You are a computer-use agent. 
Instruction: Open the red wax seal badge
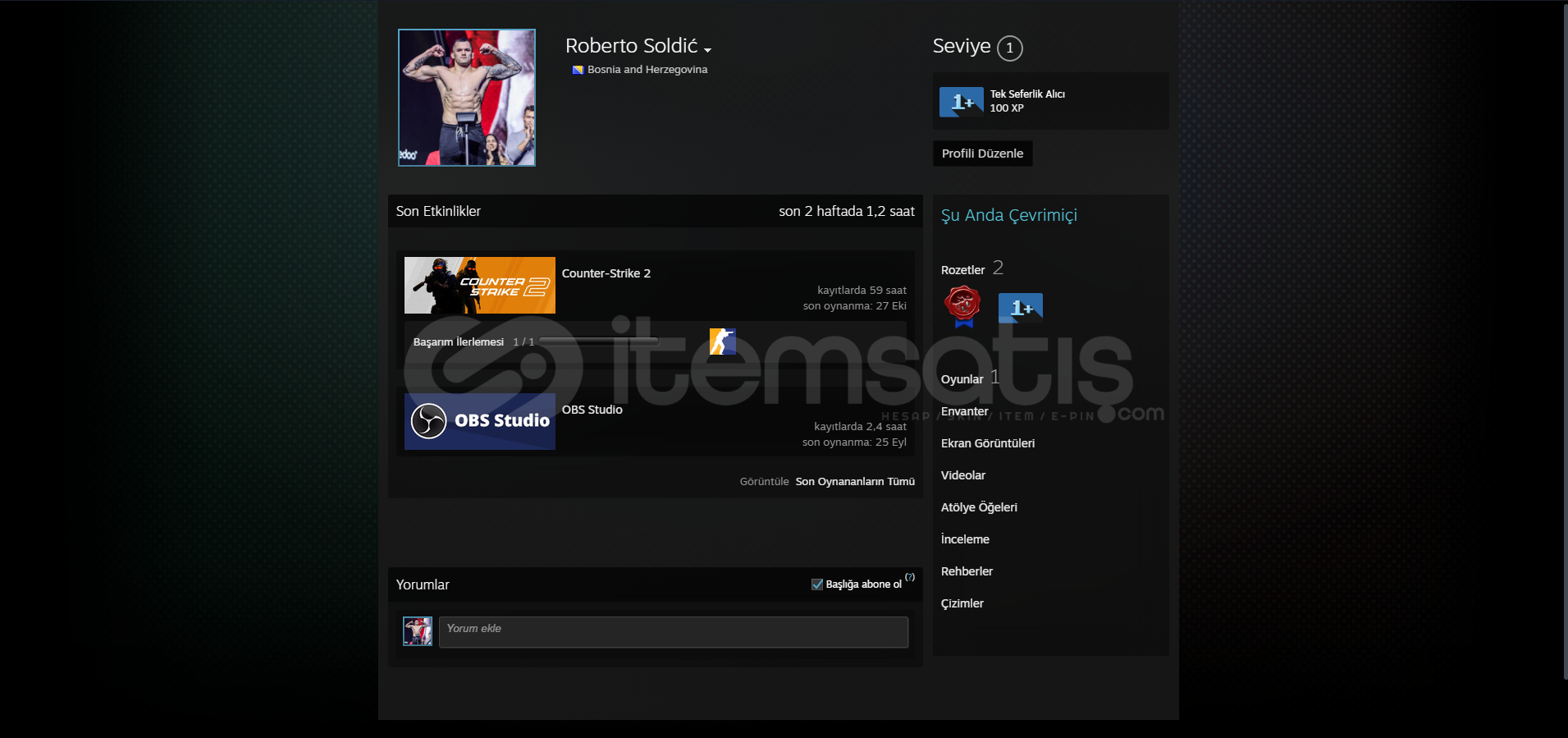(962, 305)
